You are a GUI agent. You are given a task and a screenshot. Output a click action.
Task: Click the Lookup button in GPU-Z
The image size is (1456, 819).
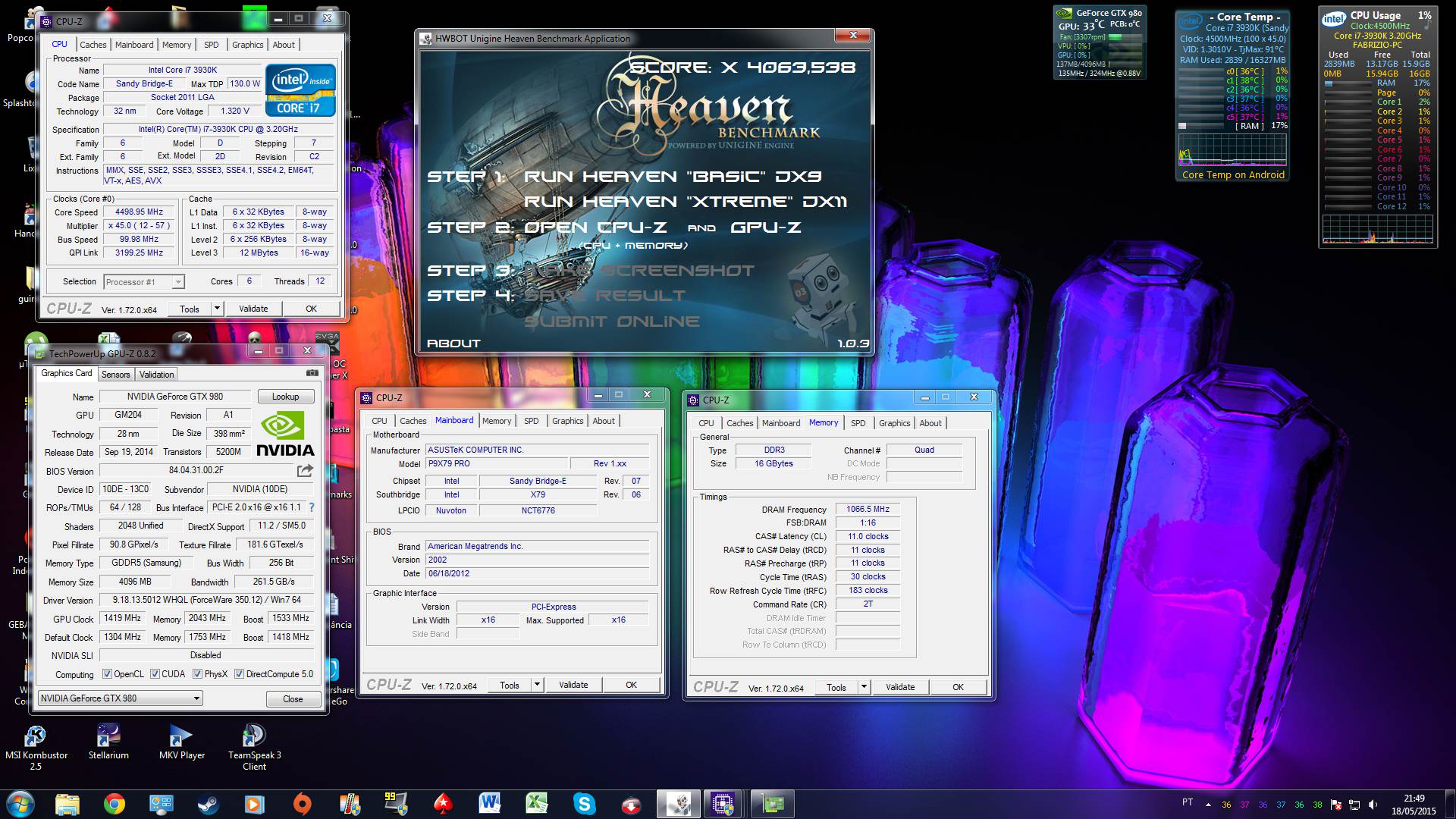click(285, 397)
